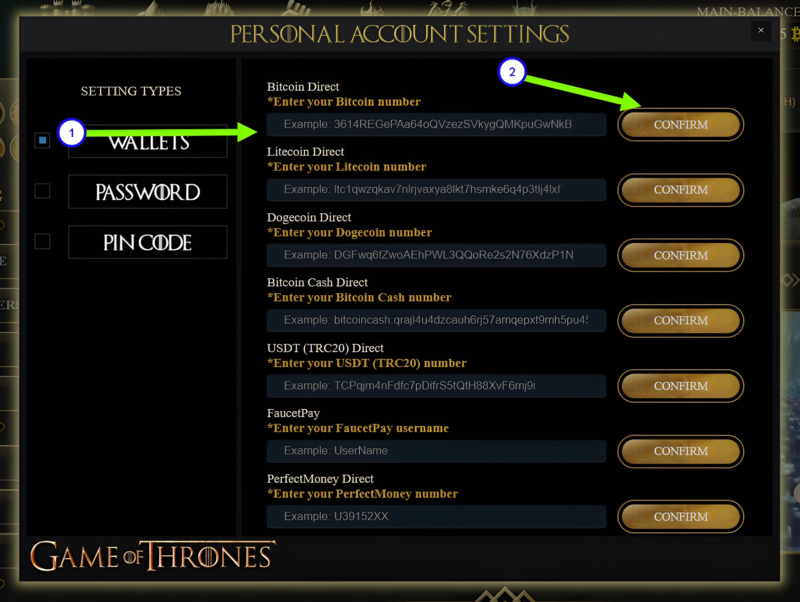This screenshot has width=800, height=602.
Task: Select the FaucetPay username field
Action: coord(436,451)
